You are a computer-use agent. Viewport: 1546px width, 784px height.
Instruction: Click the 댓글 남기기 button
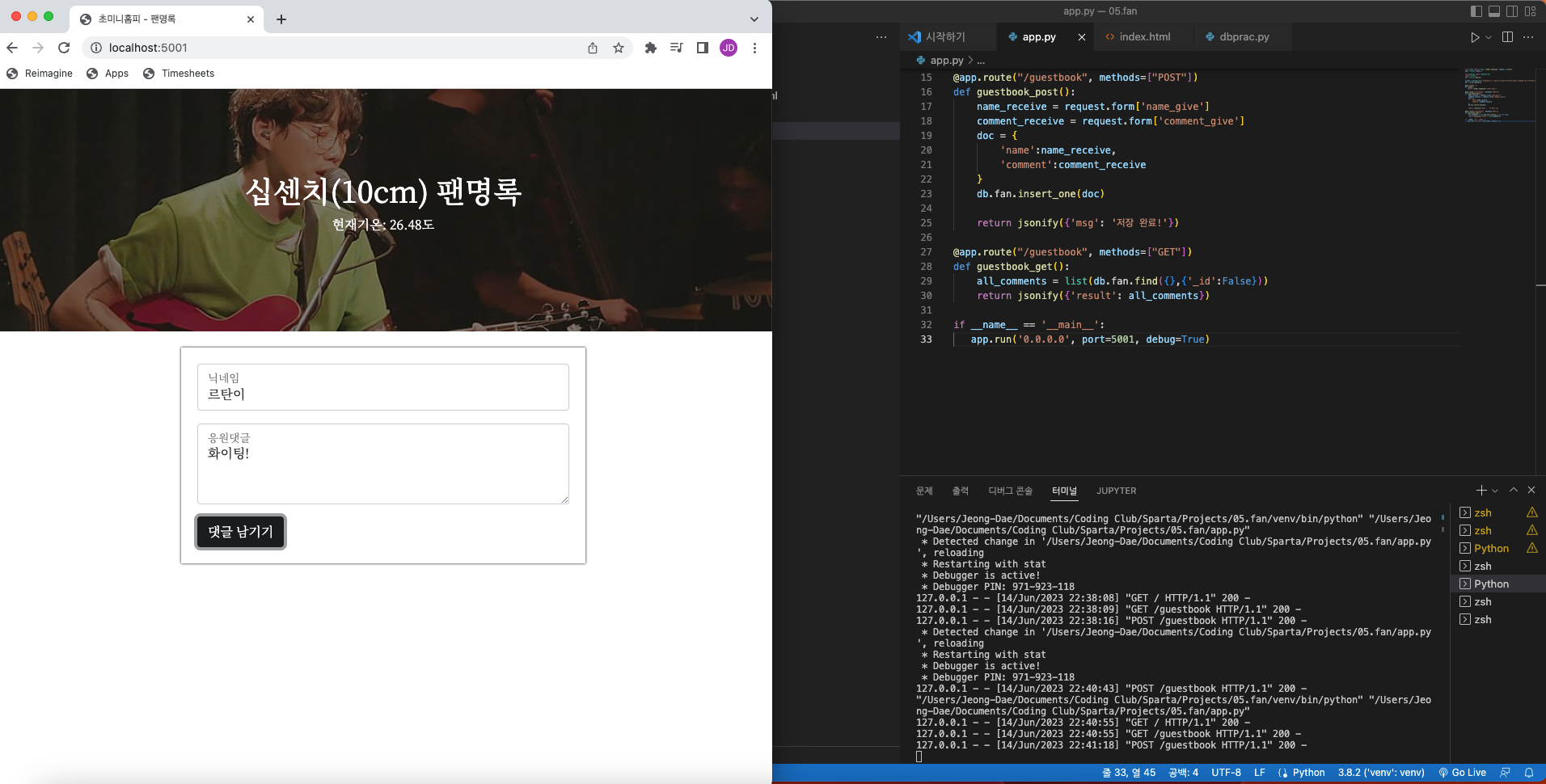pos(240,532)
